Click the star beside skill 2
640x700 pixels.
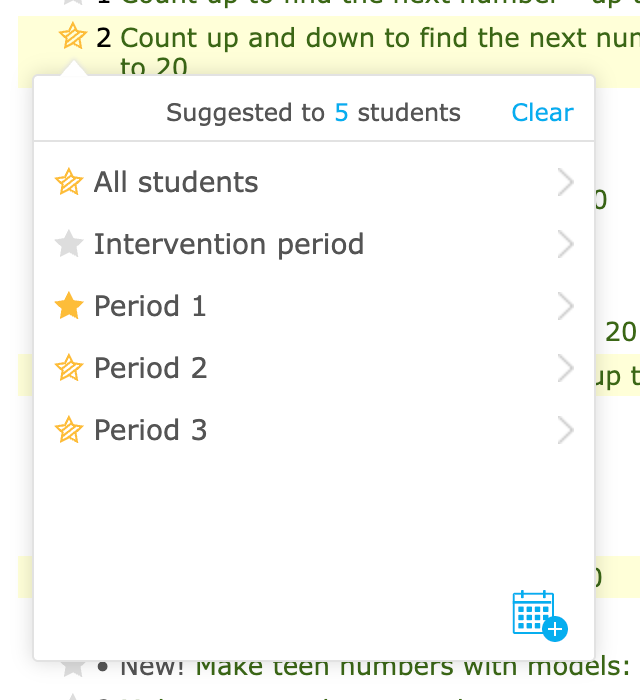tap(73, 36)
